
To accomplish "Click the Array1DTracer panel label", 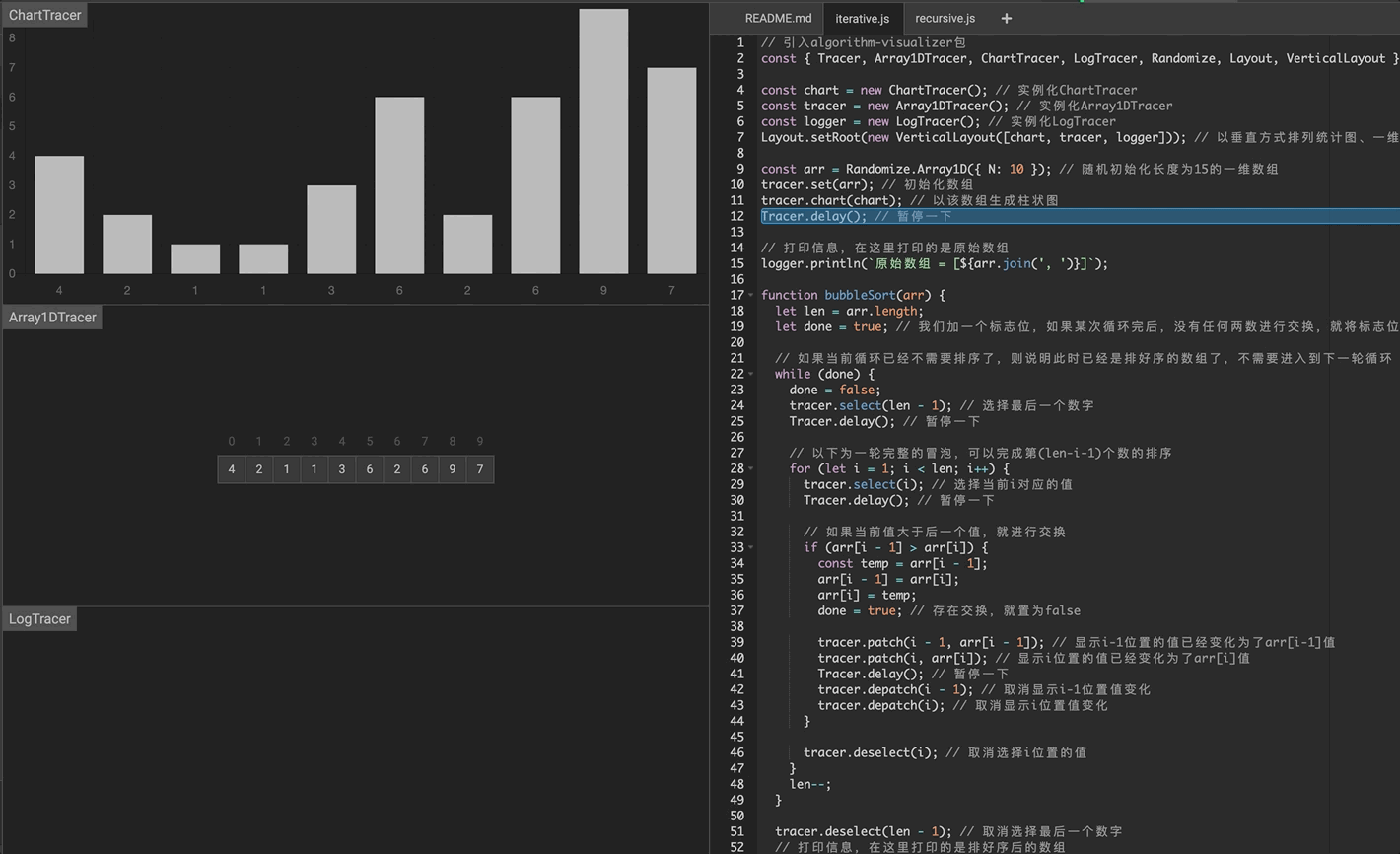I will coord(52,318).
